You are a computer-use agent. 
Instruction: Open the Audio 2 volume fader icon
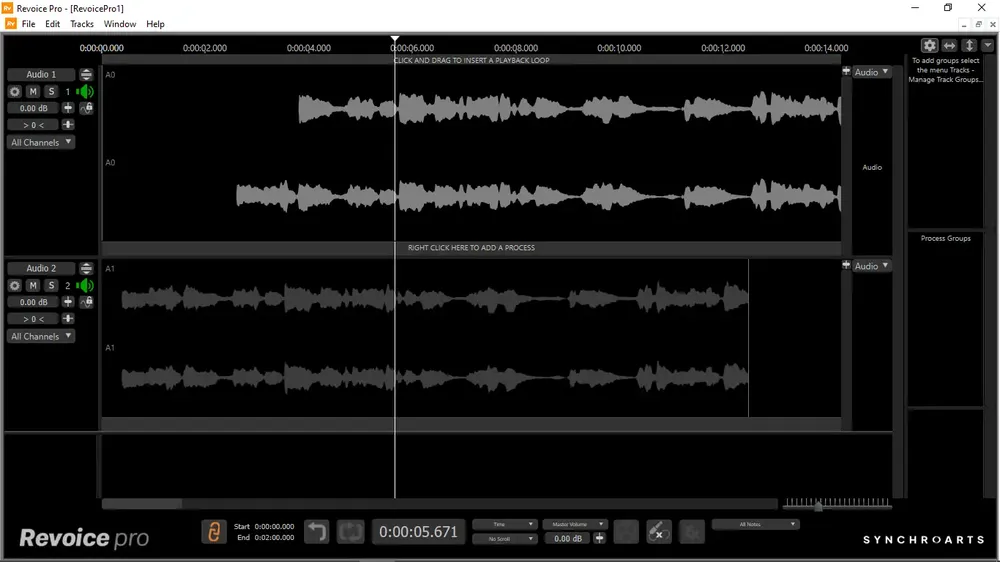click(68, 302)
